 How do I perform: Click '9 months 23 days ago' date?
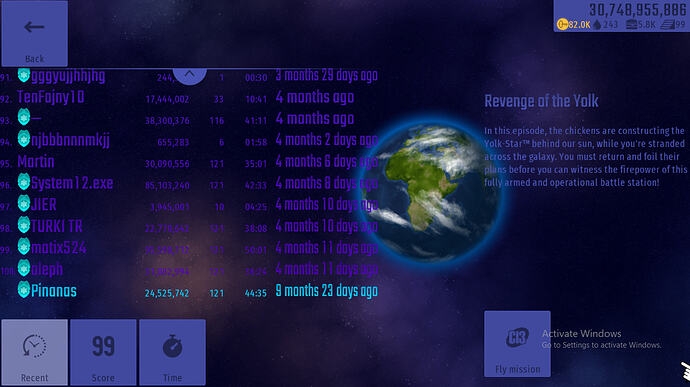tap(327, 291)
